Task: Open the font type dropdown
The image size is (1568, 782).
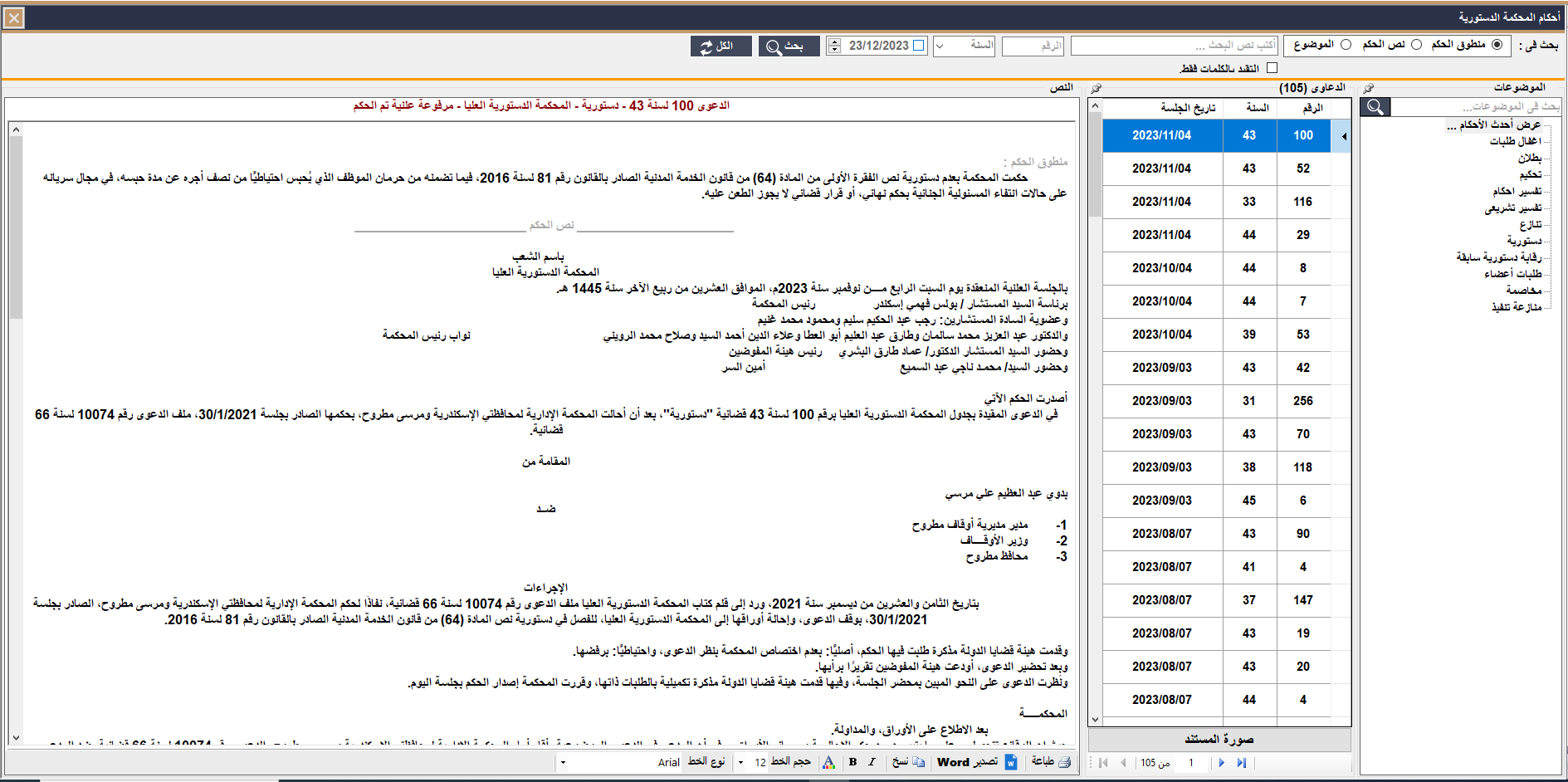Action: click(563, 762)
